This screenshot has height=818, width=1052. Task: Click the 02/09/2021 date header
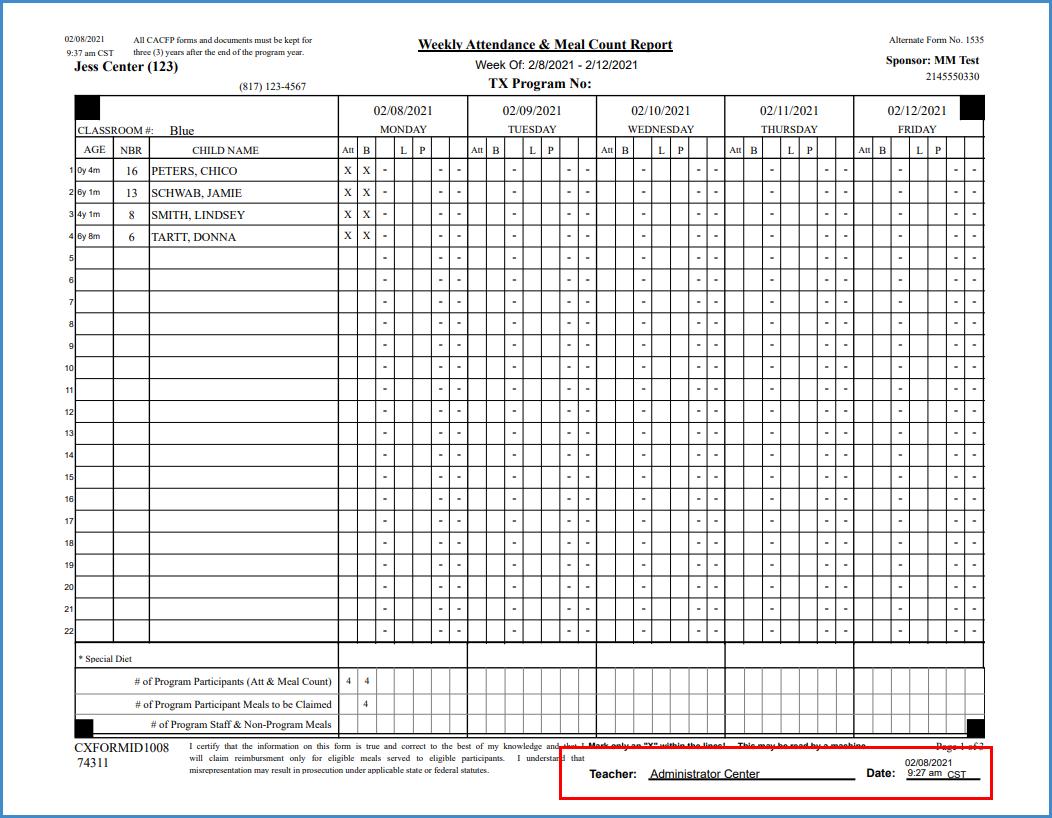(x=532, y=111)
